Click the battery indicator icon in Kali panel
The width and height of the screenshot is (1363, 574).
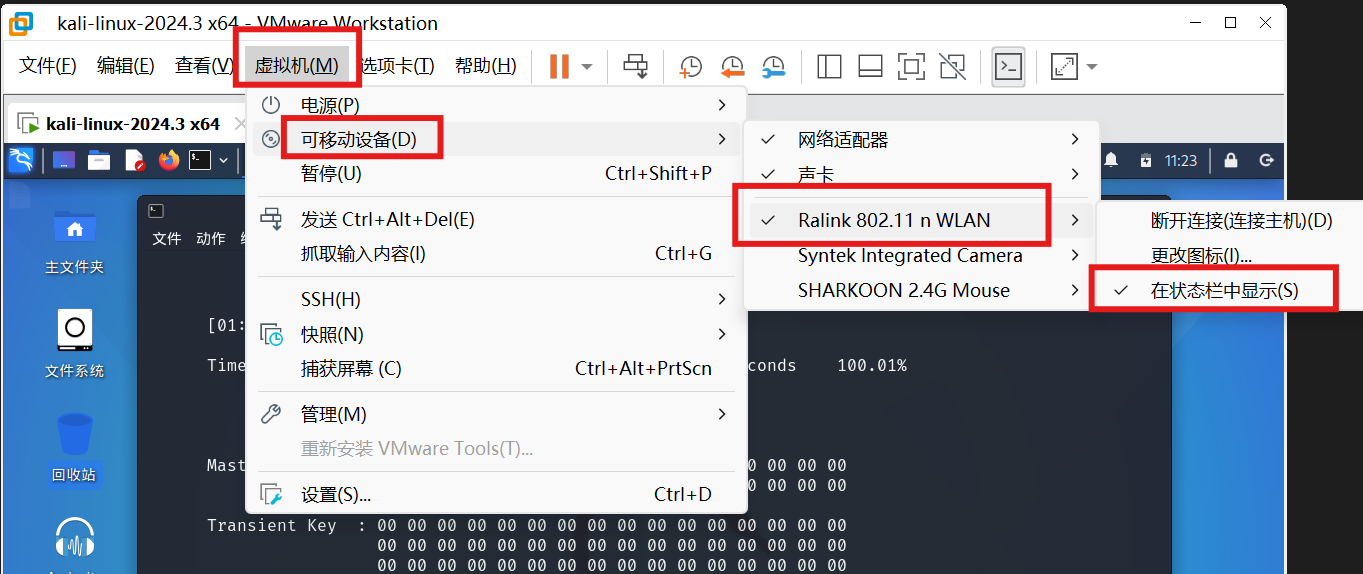(x=1146, y=160)
